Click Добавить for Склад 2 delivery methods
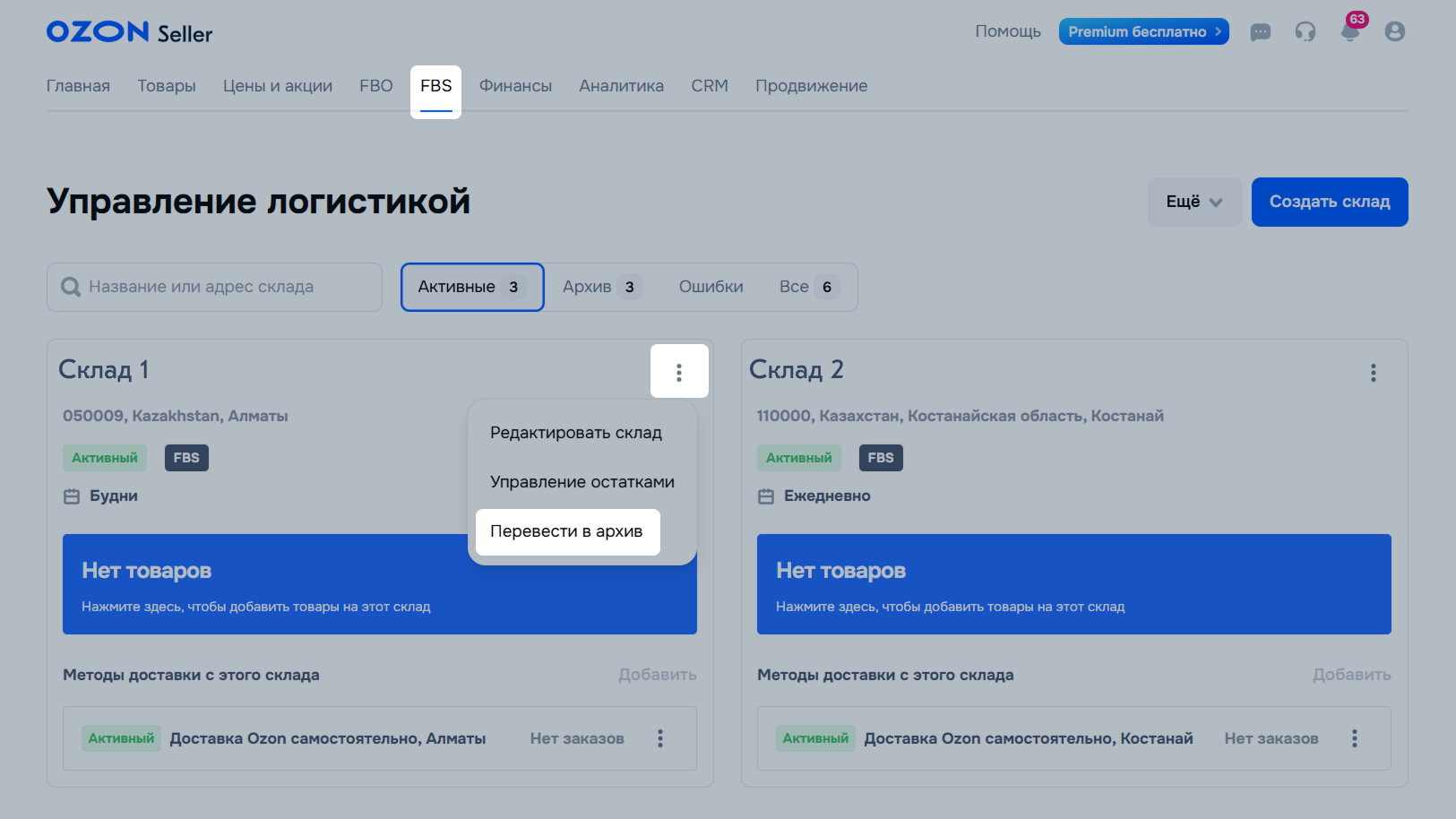 pyautogui.click(x=1352, y=675)
